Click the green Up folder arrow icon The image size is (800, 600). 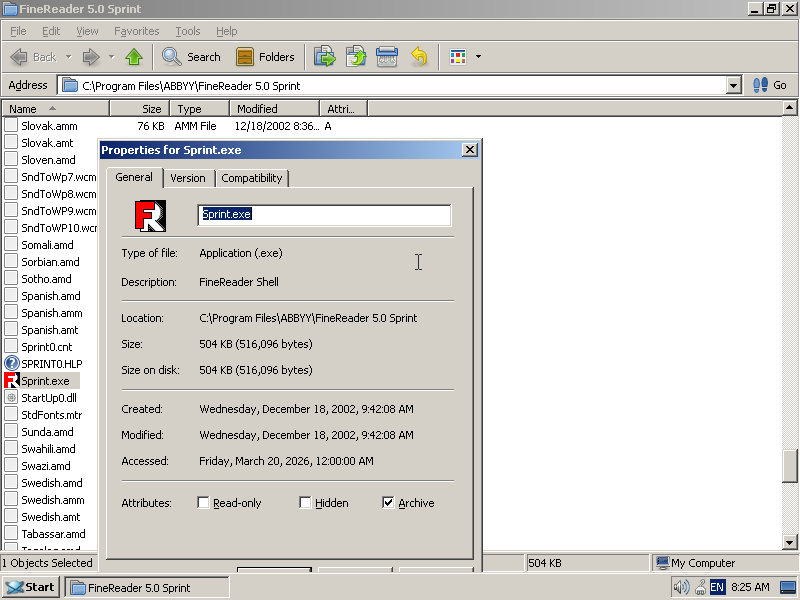point(134,57)
